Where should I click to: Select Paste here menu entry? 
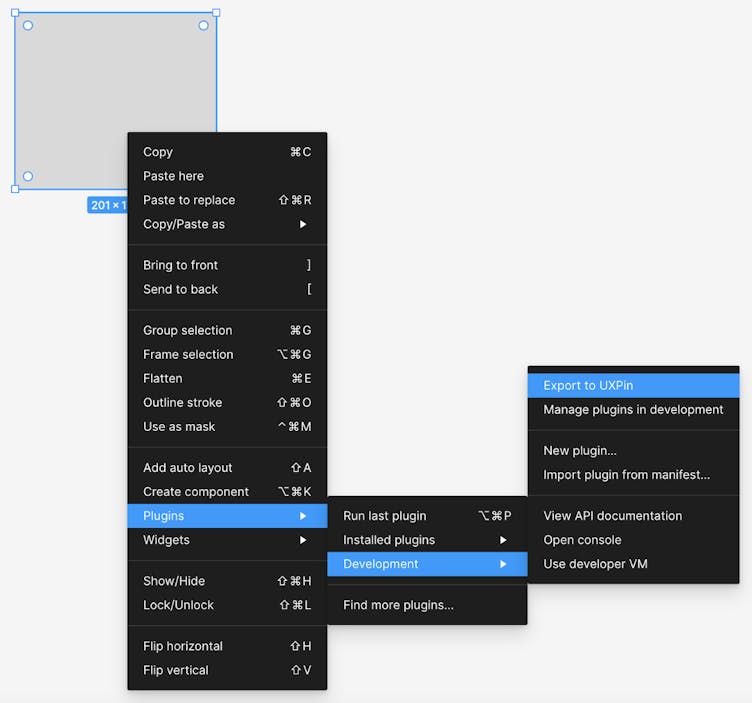click(227, 176)
